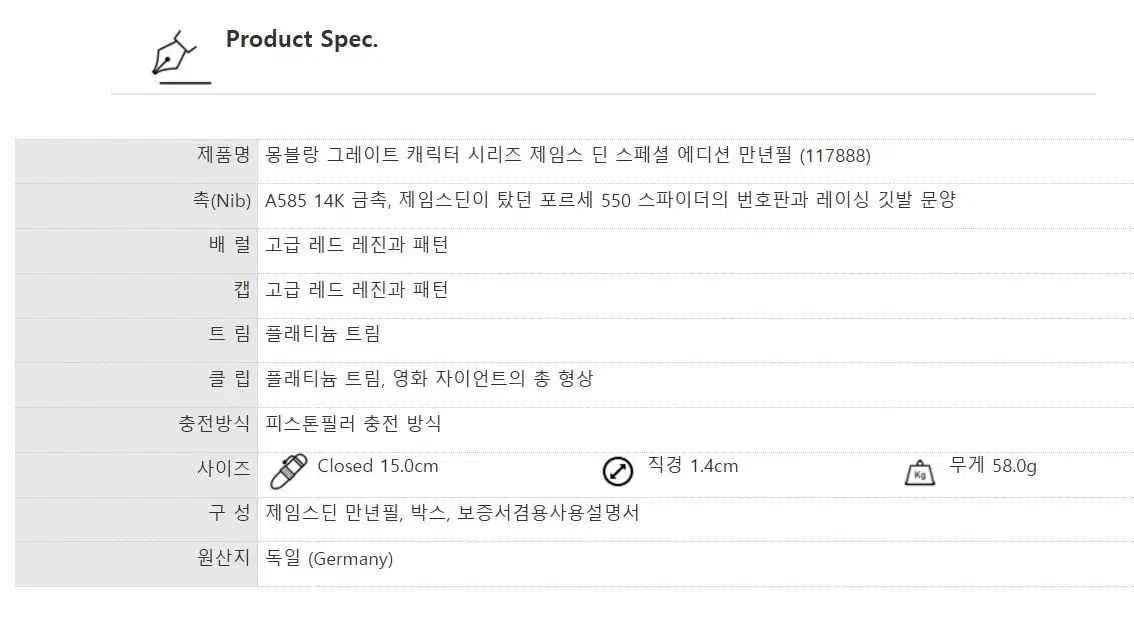The height and width of the screenshot is (627, 1134).
Task: Click the diameter arrow circle icon
Action: tap(618, 471)
